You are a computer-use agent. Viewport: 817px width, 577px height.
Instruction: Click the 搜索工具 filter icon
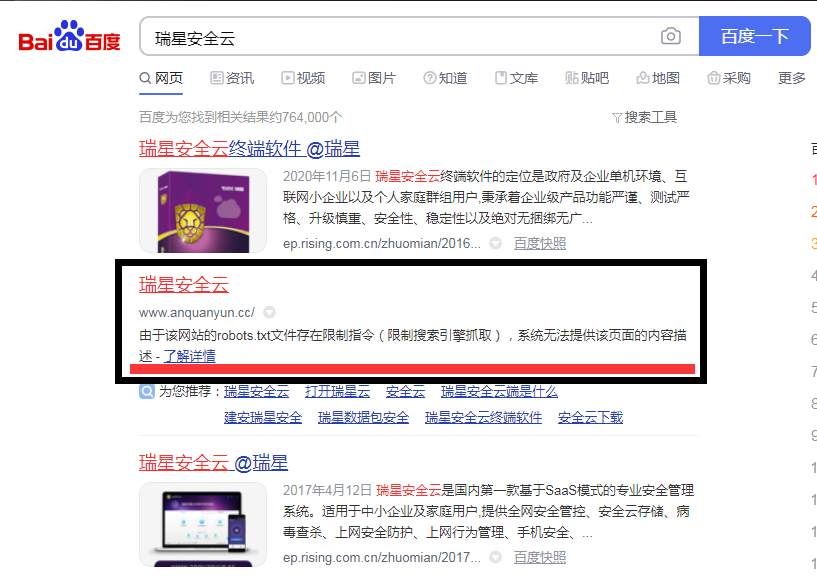[x=617, y=118]
